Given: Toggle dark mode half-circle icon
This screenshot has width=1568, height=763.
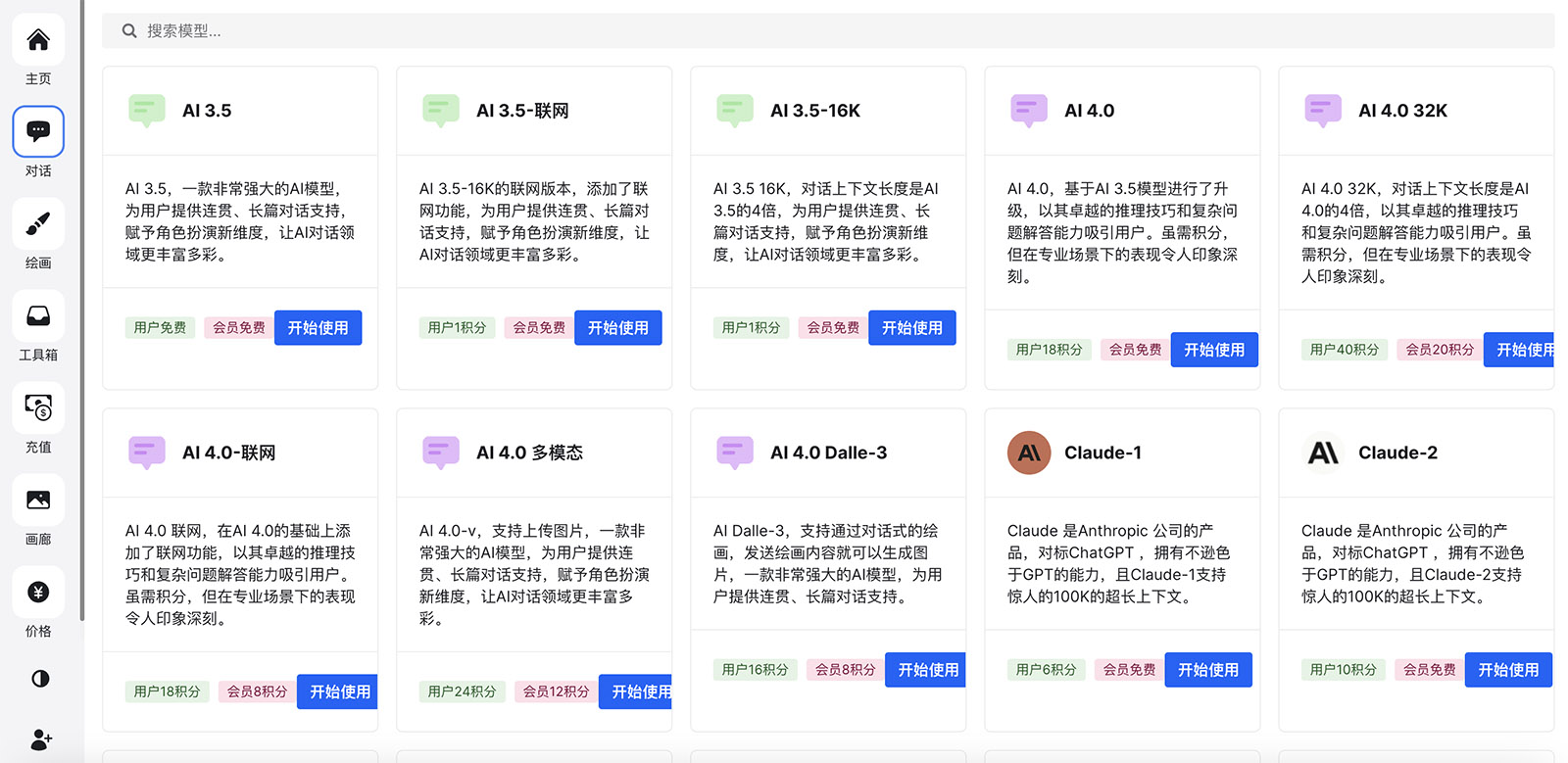Looking at the screenshot, I should click(x=40, y=679).
